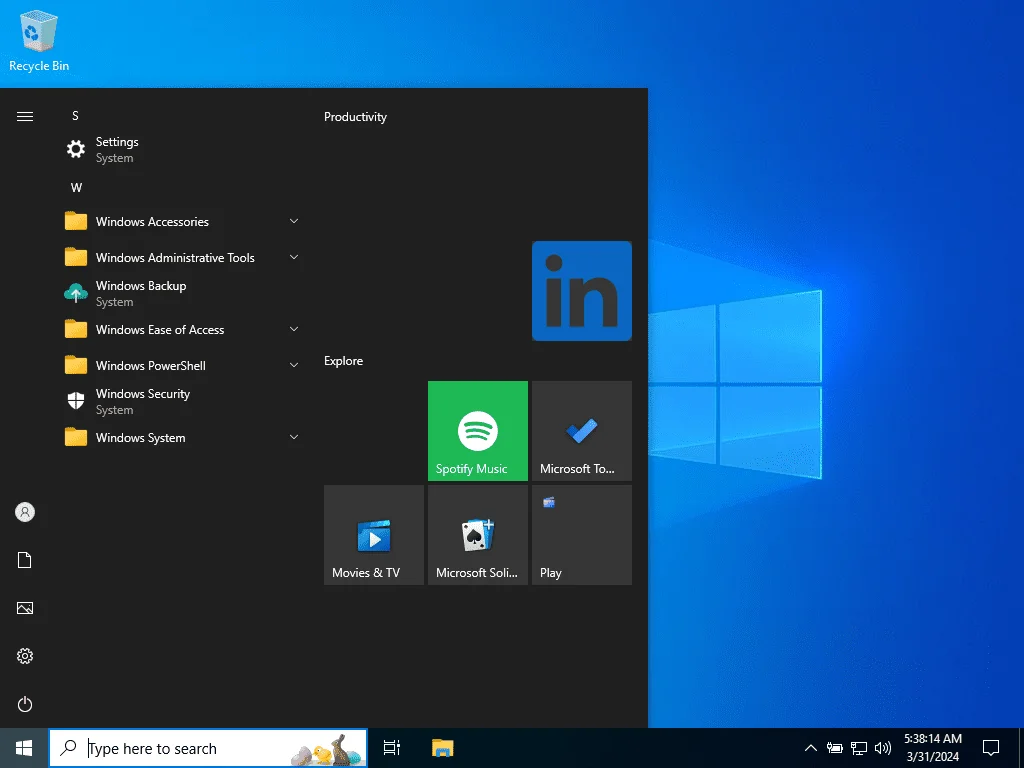
Task: Open the Windows Ease of Access folder
Action: tap(182, 329)
